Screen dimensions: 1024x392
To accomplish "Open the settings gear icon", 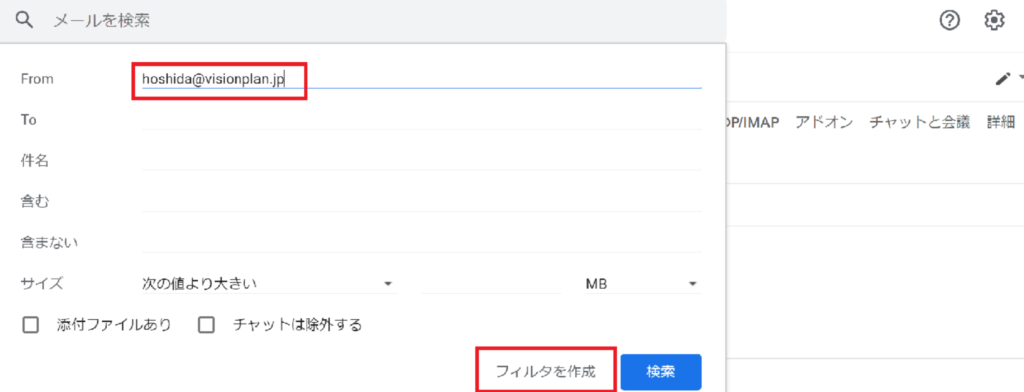I will tap(994, 21).
